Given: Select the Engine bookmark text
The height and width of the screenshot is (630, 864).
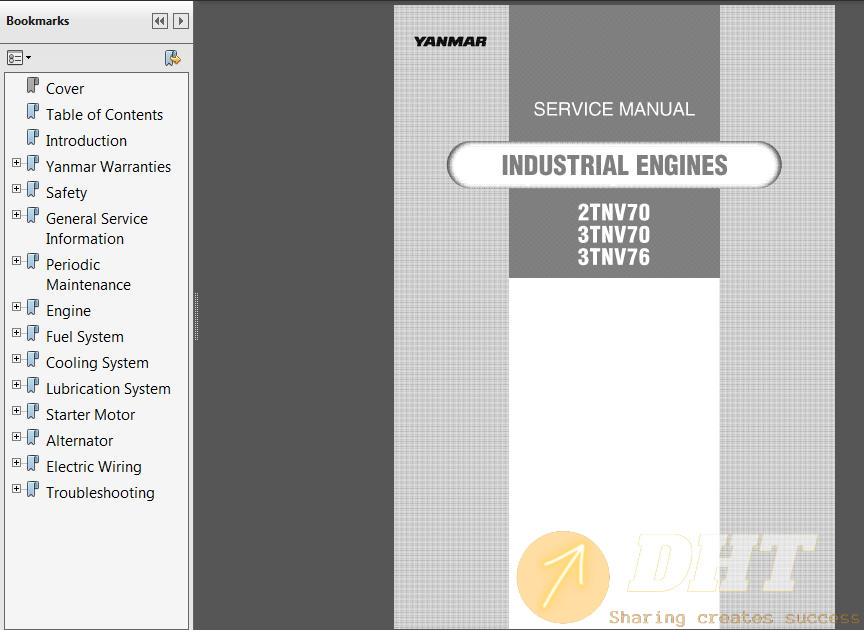Looking at the screenshot, I should coord(68,311).
